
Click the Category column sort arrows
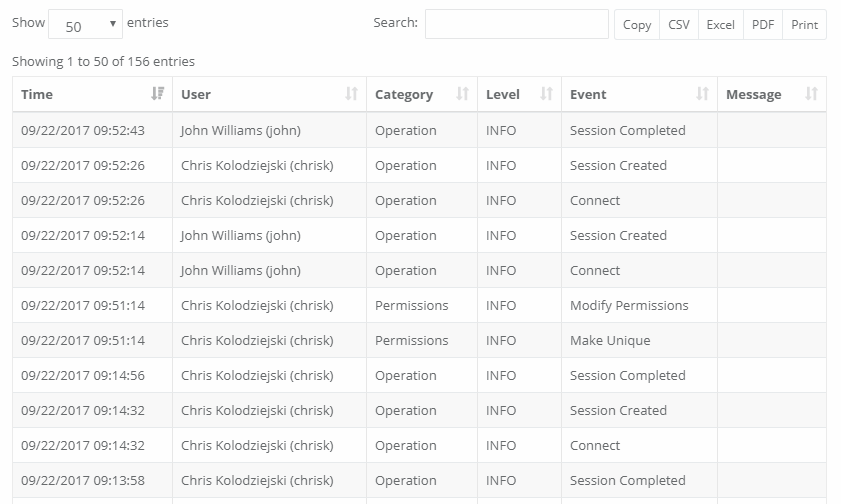click(462, 94)
